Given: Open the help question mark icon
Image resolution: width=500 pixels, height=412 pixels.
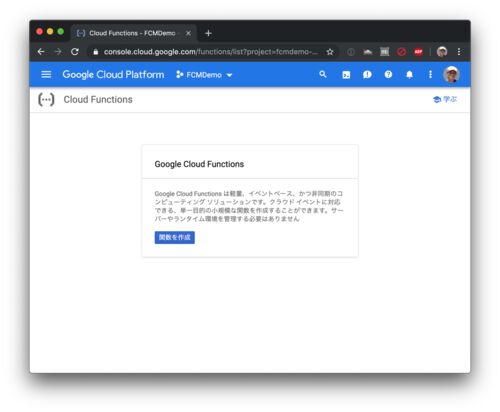Looking at the screenshot, I should click(388, 75).
